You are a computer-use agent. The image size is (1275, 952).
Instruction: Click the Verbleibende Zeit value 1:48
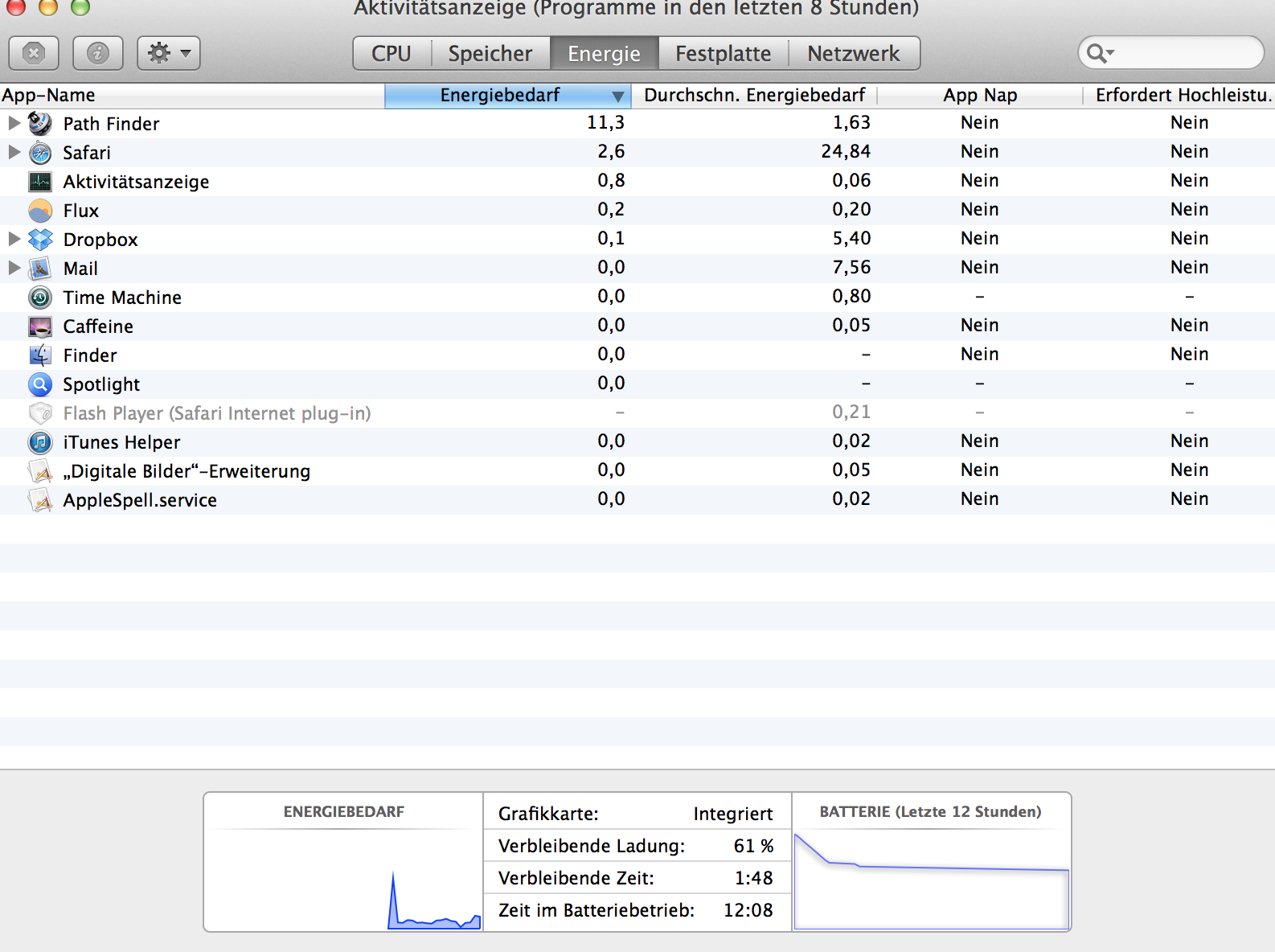pos(753,878)
